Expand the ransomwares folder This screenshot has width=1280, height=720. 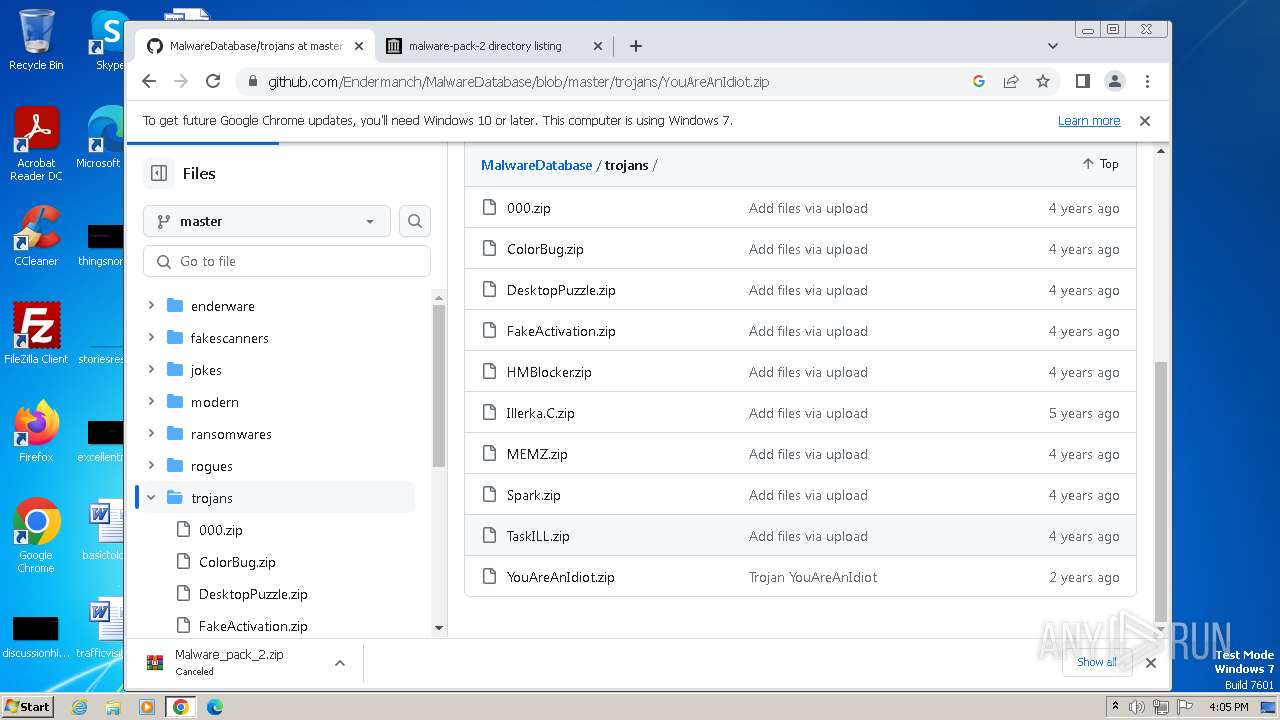coord(151,434)
